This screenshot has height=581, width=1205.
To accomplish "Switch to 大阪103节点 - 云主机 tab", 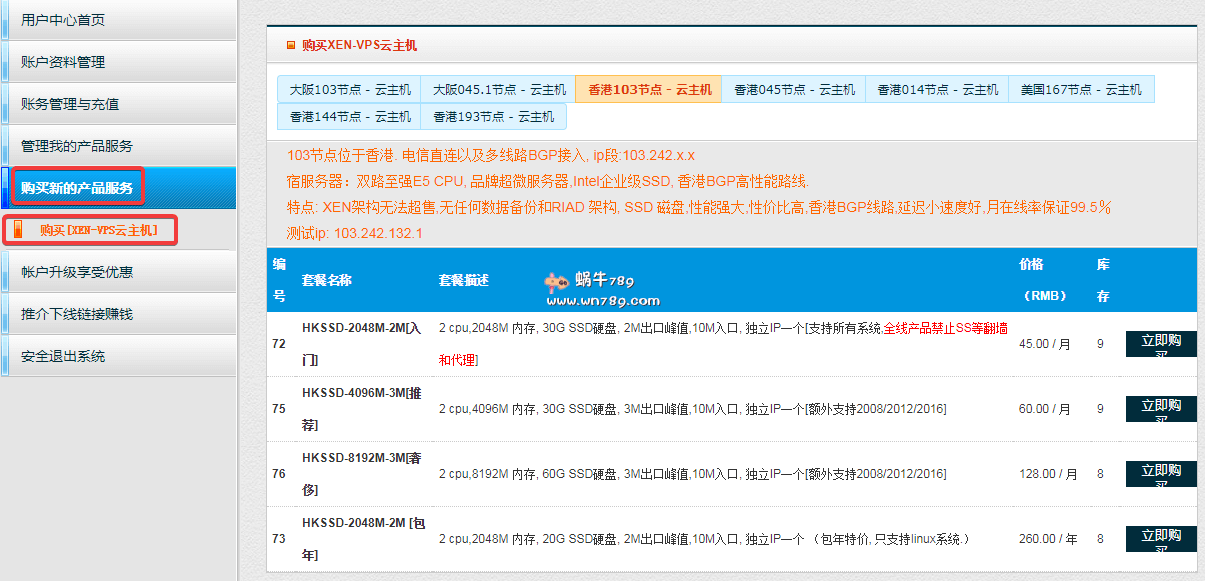I will 350,89.
